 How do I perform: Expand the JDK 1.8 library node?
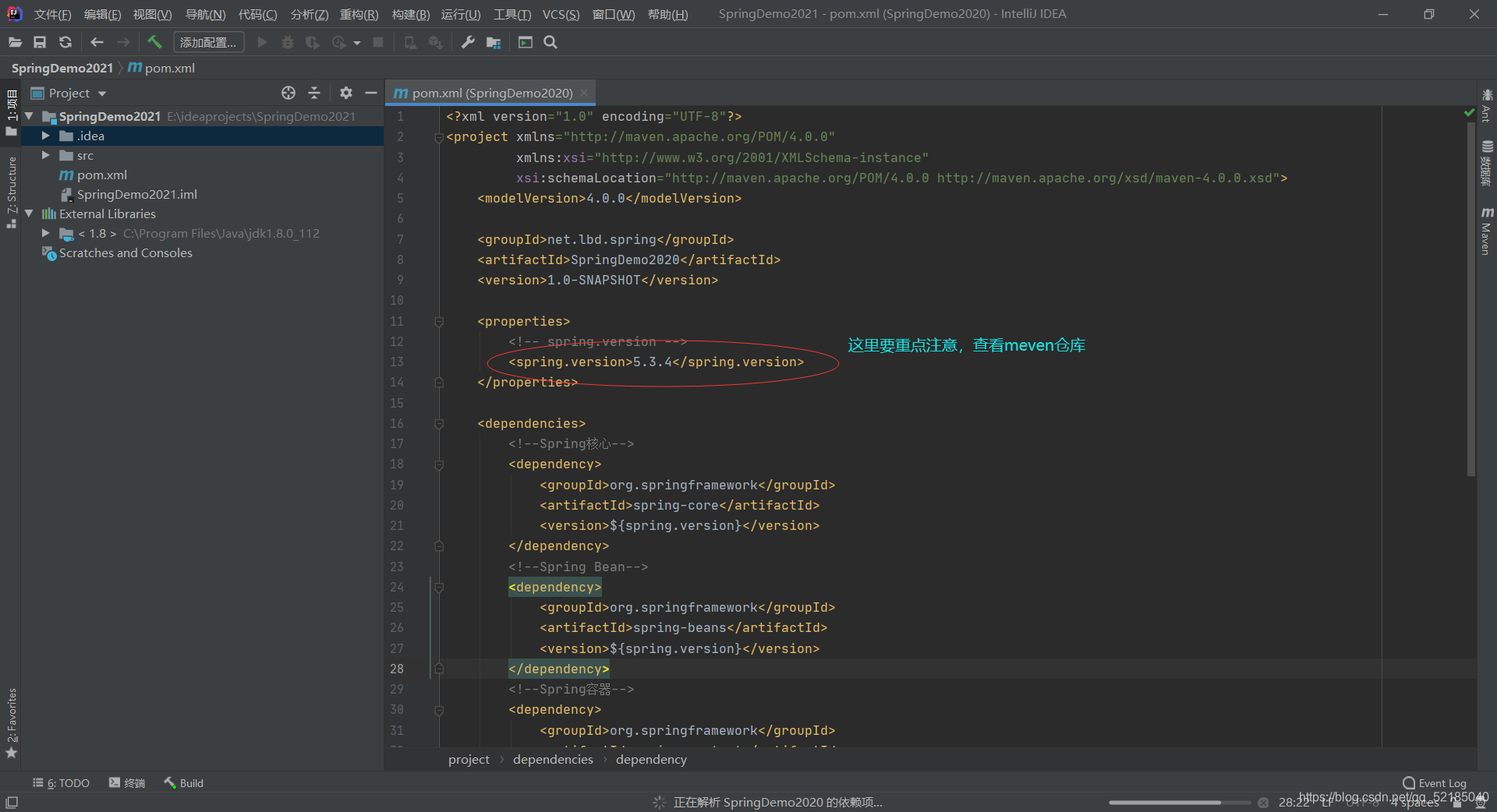(x=46, y=233)
